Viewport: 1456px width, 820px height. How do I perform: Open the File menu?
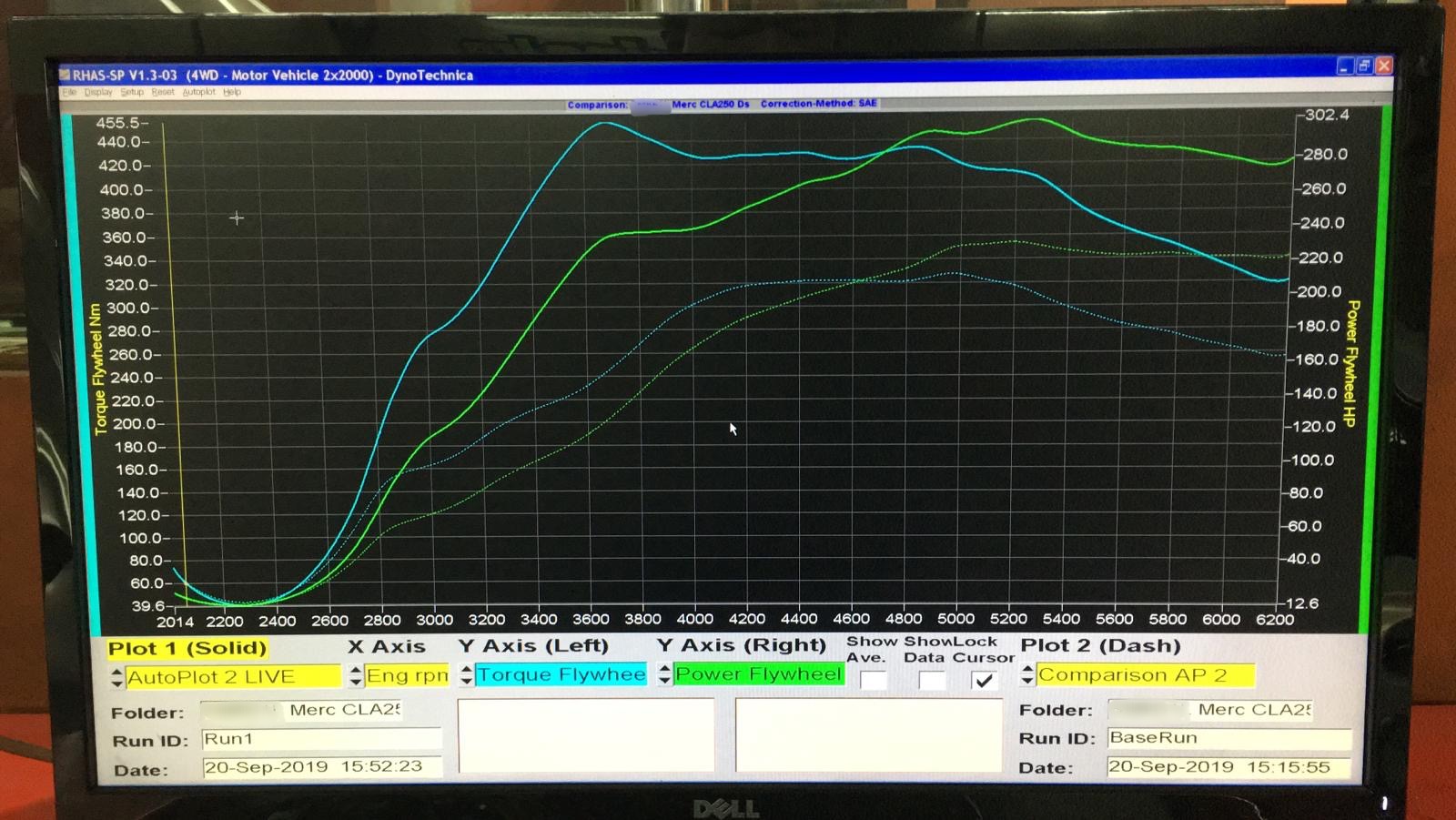point(69,92)
